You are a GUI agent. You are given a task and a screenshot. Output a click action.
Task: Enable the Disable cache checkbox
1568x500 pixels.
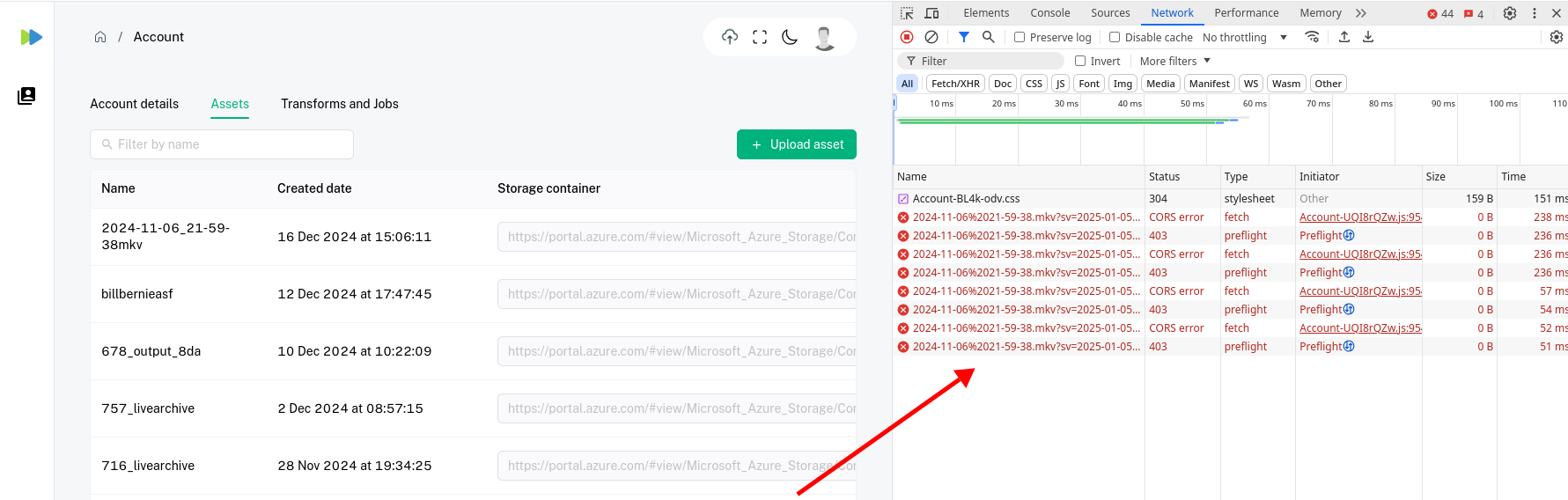[x=1115, y=37]
